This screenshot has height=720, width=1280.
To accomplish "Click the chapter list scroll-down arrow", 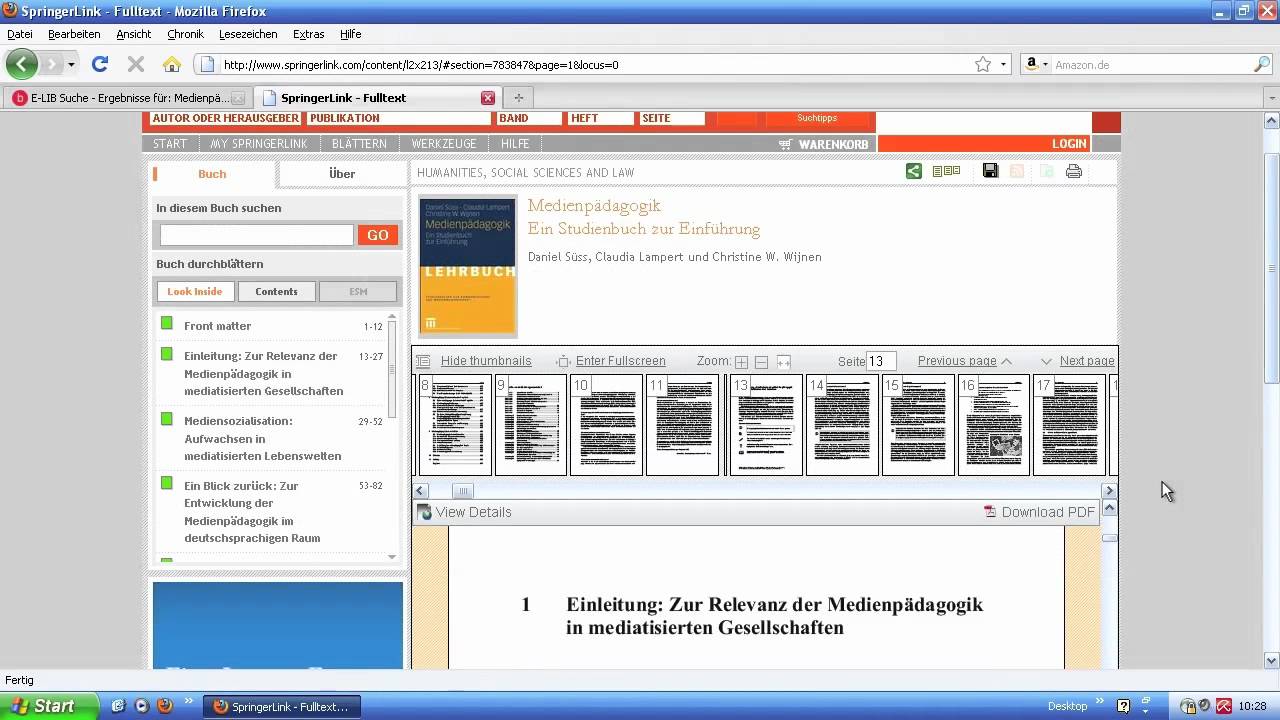I will click(392, 557).
